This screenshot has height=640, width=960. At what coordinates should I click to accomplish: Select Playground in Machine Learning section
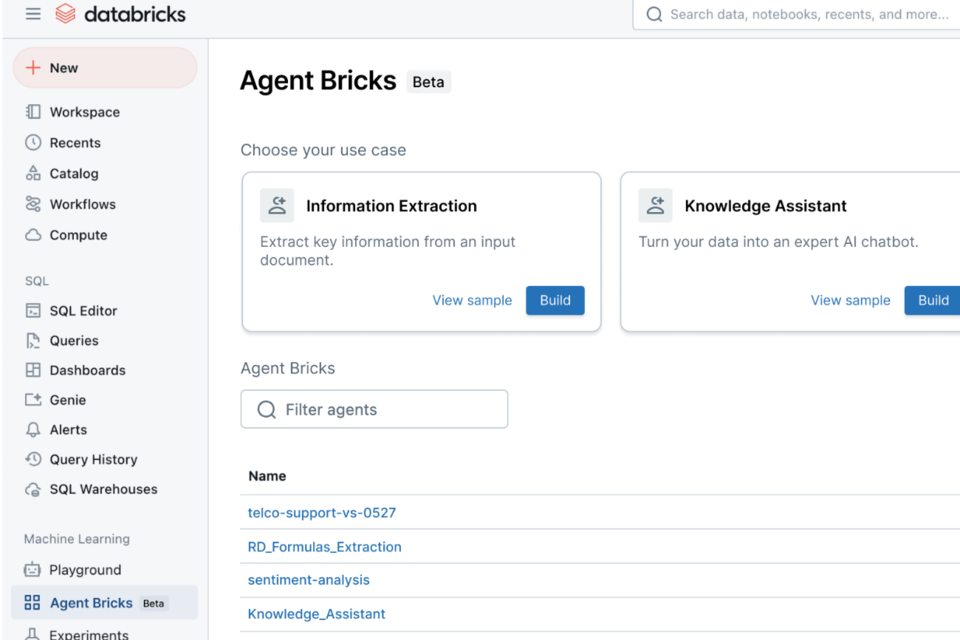(x=85, y=570)
